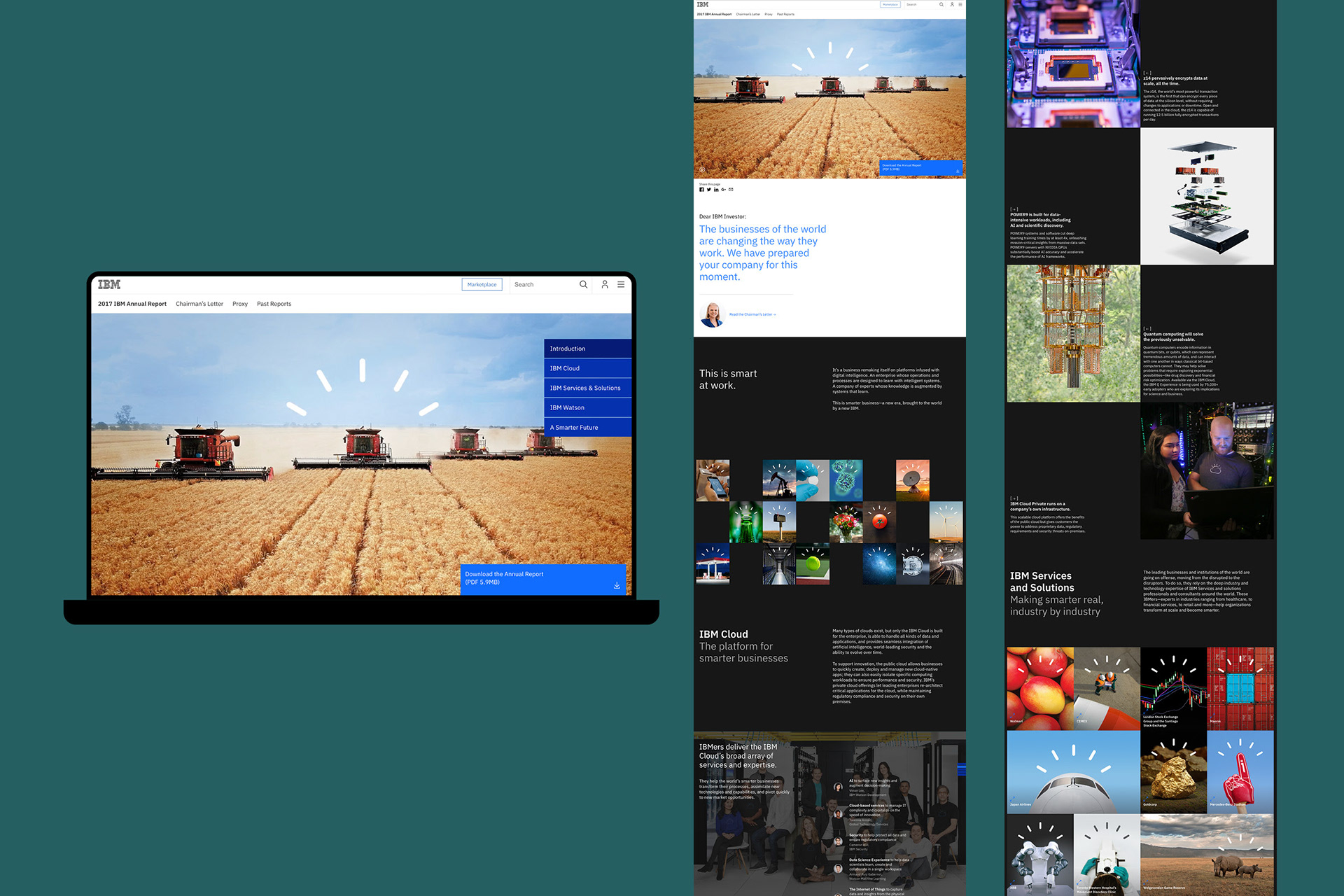Click the search magnifier icon on the laptop mockup
1344x896 pixels.
[583, 284]
